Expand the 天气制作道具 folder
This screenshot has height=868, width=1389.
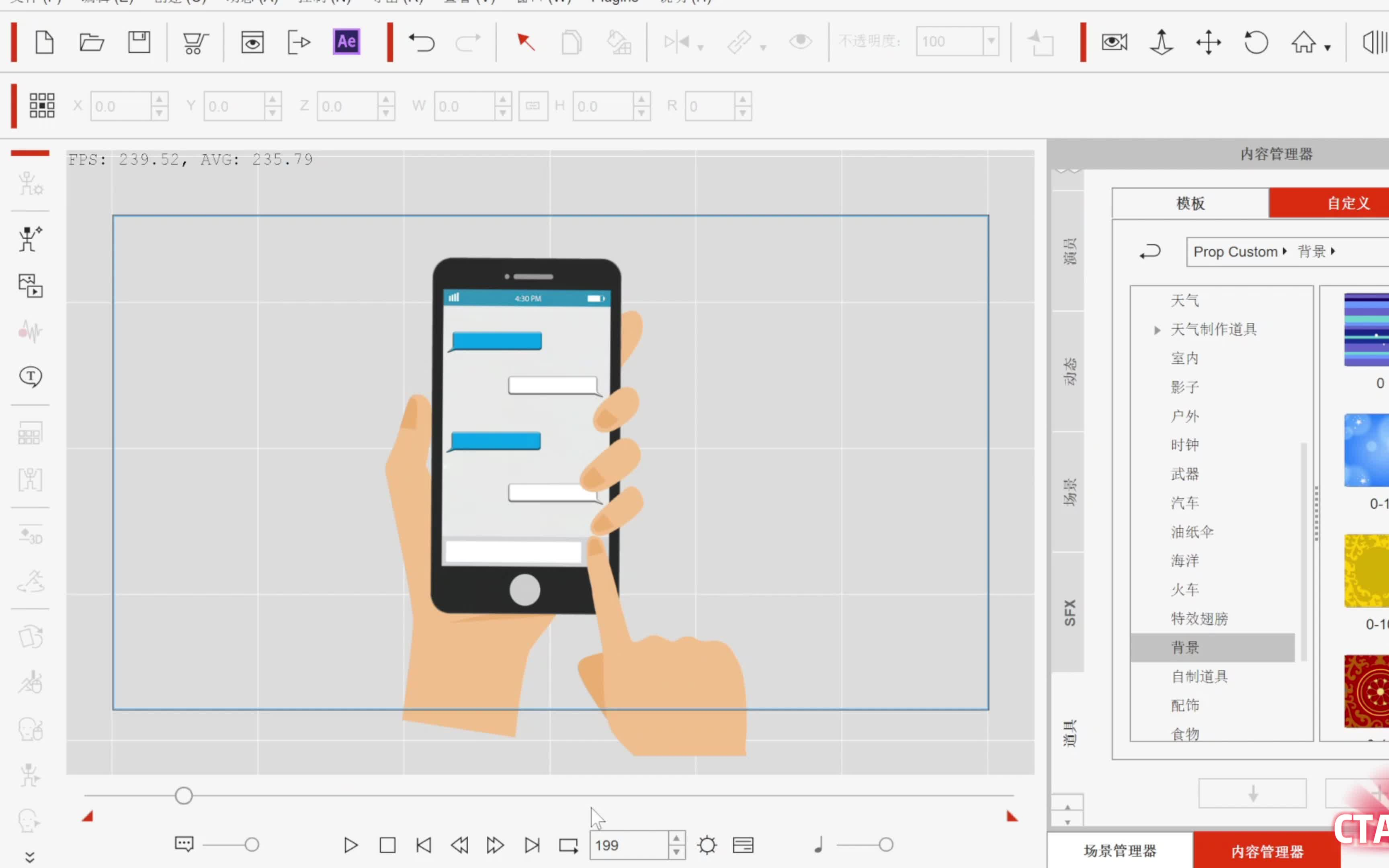[x=1157, y=330]
